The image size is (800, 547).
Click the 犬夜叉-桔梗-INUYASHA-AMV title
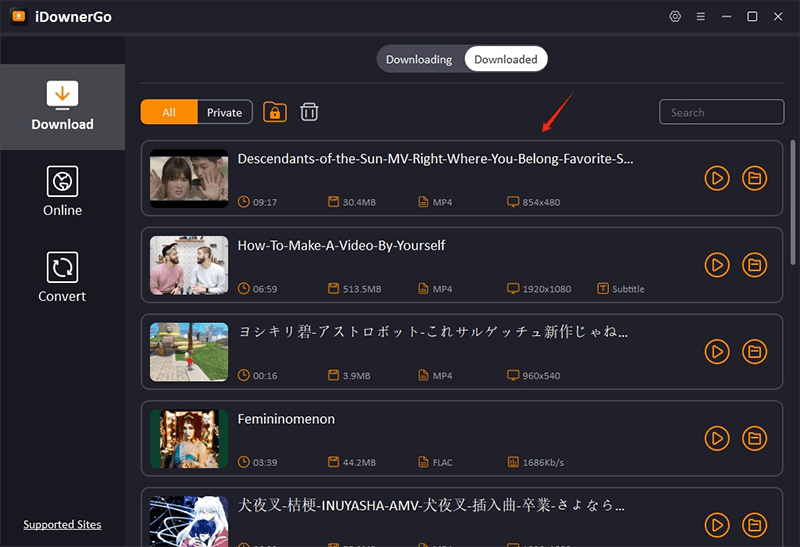click(431, 506)
